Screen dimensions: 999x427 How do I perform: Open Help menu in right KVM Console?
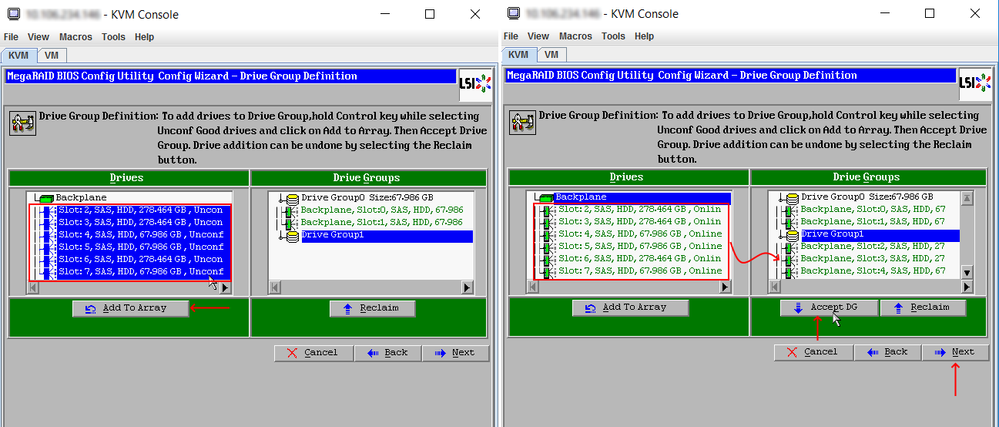(x=644, y=36)
